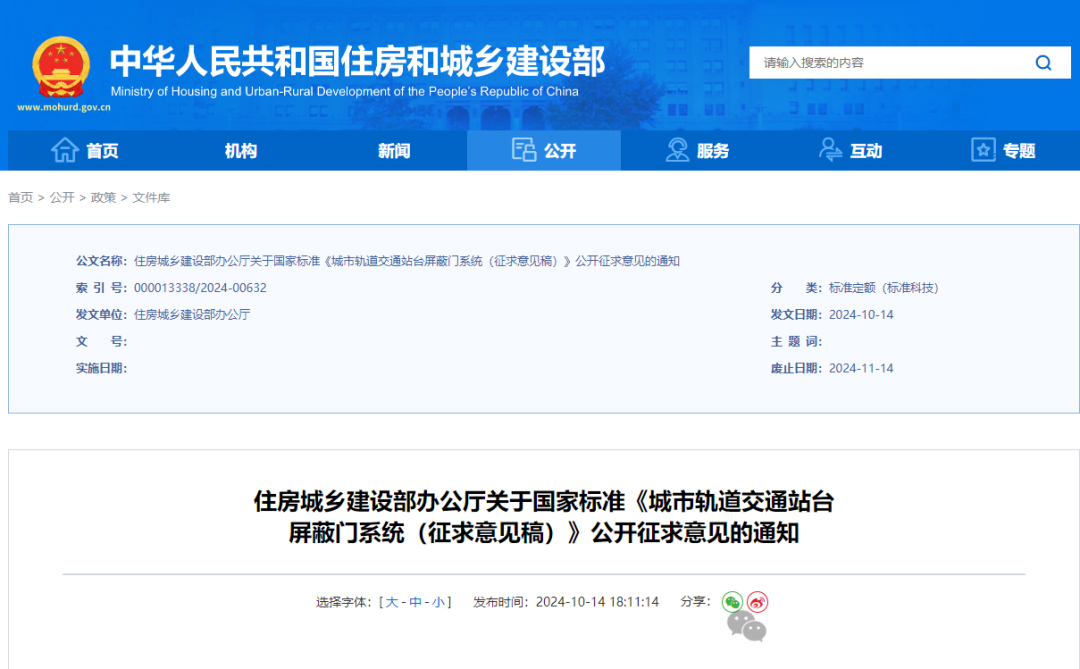Share the article via the WeChat icon

pyautogui.click(x=732, y=601)
